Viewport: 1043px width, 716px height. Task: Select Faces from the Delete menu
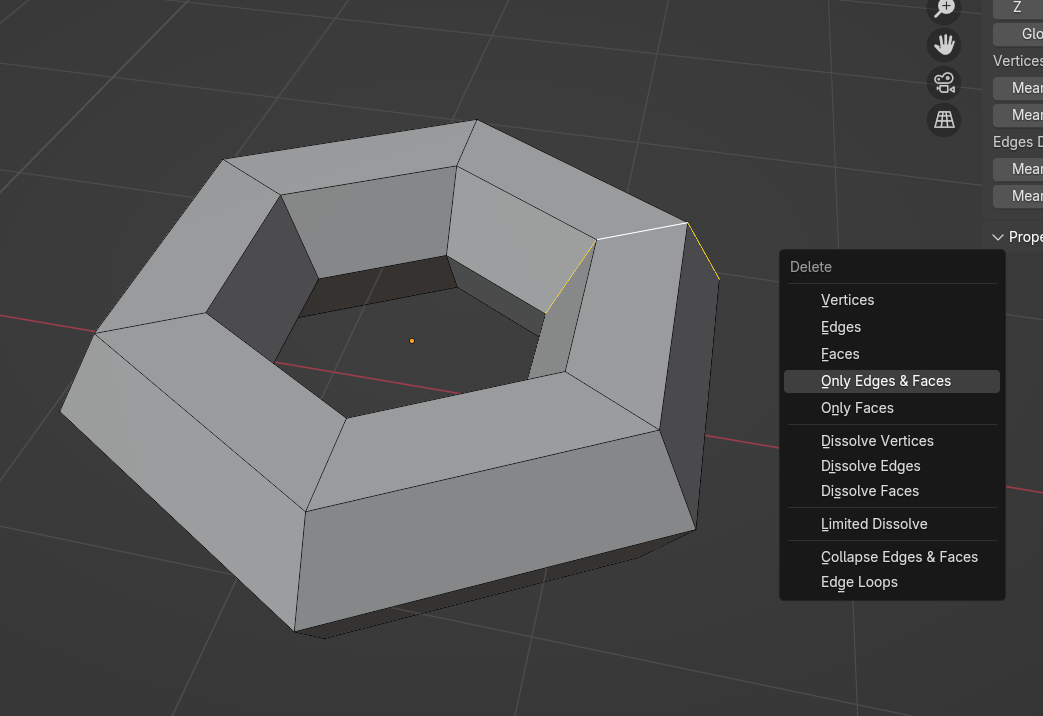click(x=891, y=354)
